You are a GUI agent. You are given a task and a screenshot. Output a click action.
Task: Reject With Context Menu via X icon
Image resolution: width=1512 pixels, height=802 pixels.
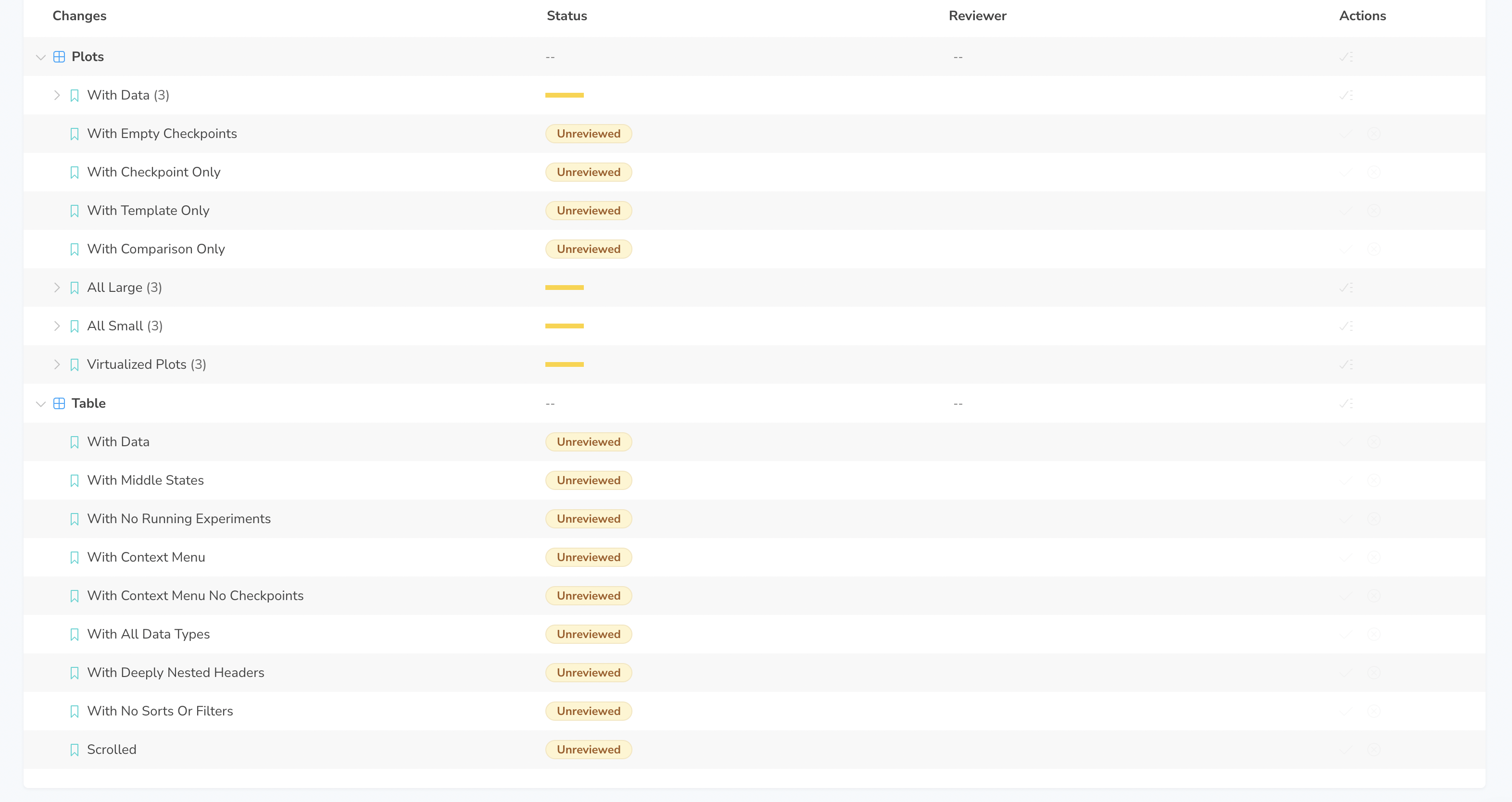1373,557
